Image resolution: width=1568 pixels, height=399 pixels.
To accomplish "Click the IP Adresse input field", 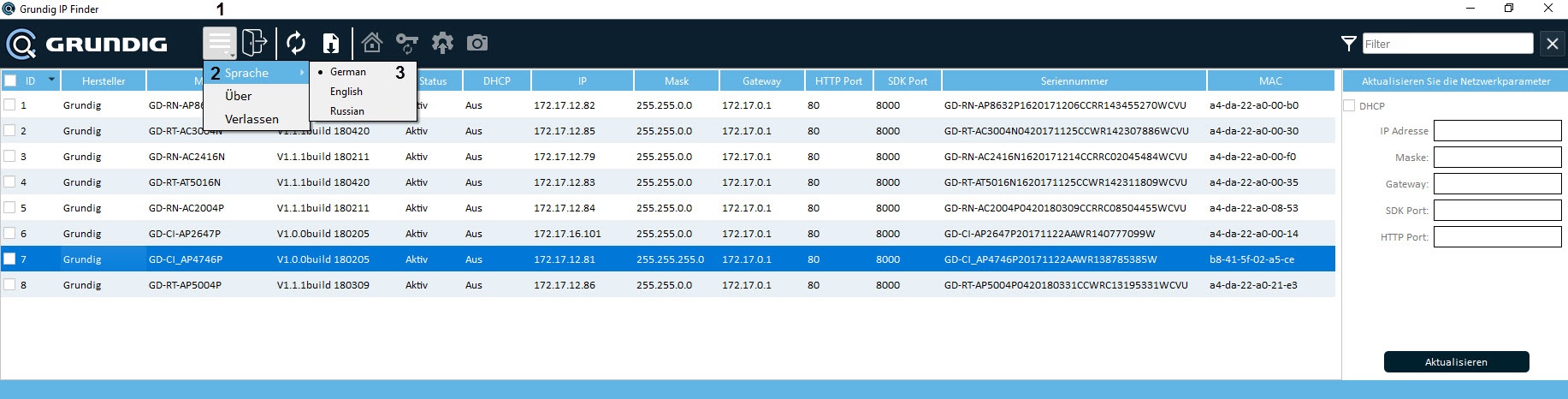I will pyautogui.click(x=1497, y=131).
